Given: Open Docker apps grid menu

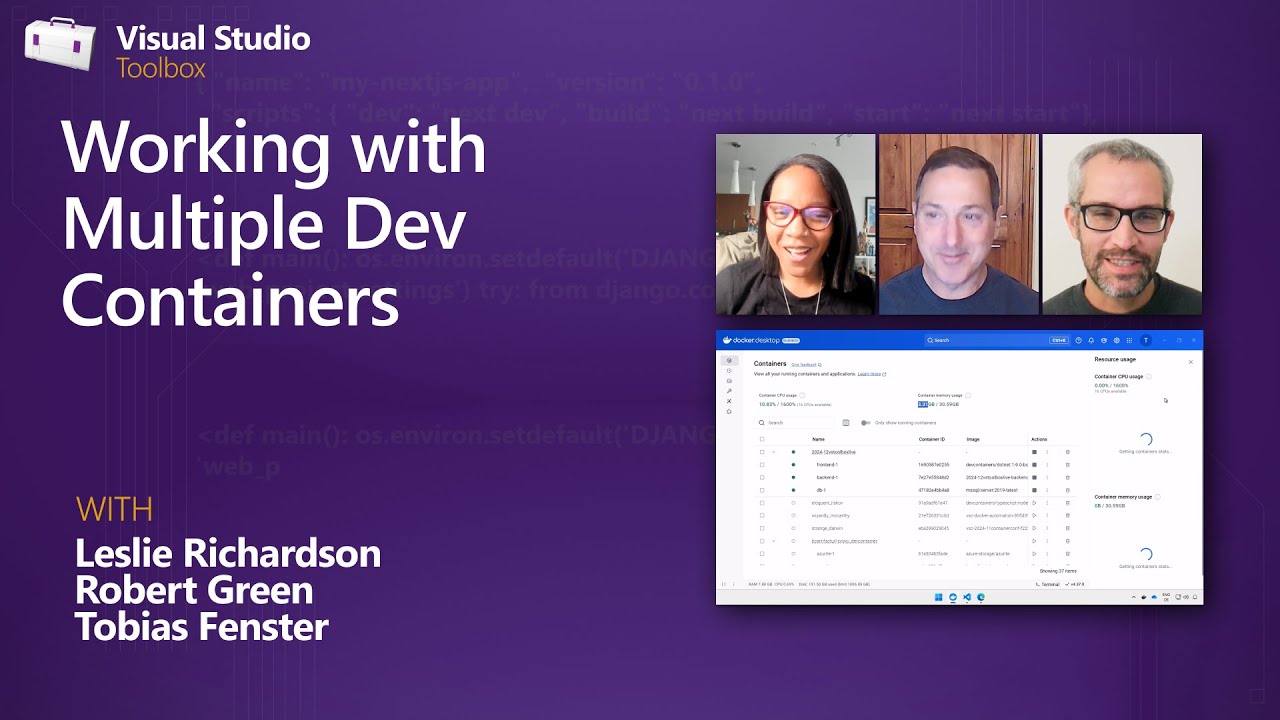Looking at the screenshot, I should 1130,340.
